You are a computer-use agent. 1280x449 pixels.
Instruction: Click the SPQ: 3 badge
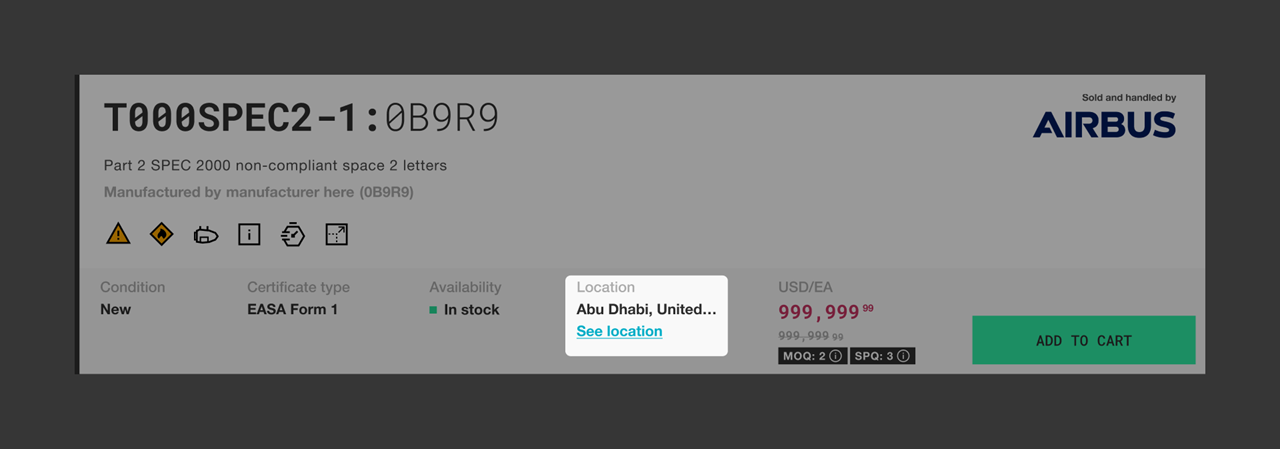(x=882, y=355)
